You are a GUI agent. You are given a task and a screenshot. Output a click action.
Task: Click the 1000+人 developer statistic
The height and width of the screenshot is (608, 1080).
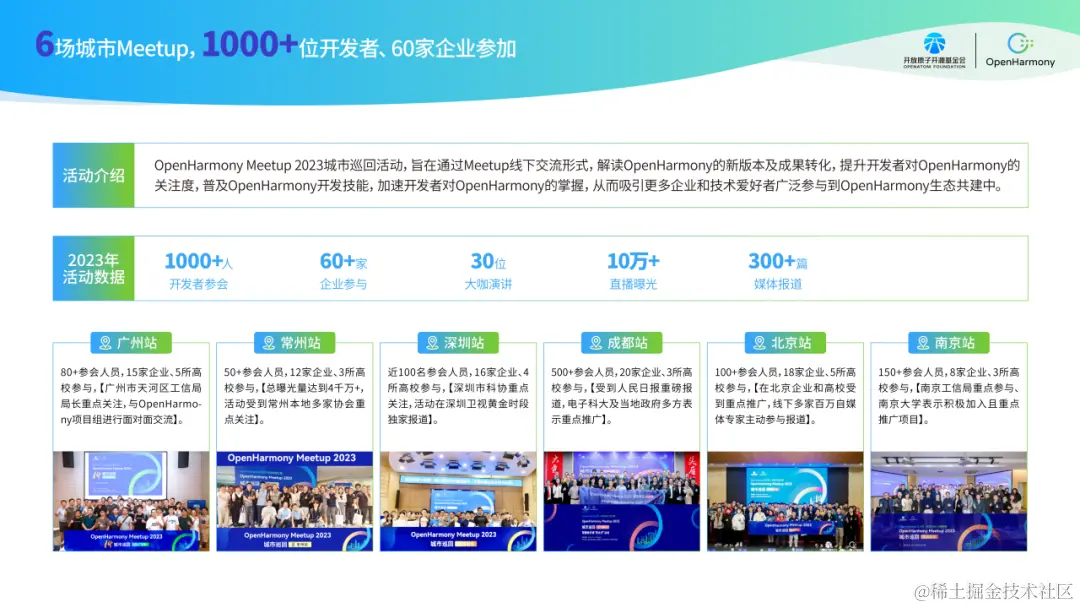pos(198,262)
